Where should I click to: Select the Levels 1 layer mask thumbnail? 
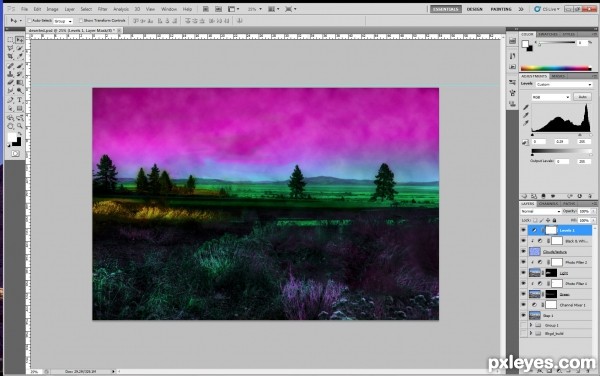pyautogui.click(x=551, y=230)
